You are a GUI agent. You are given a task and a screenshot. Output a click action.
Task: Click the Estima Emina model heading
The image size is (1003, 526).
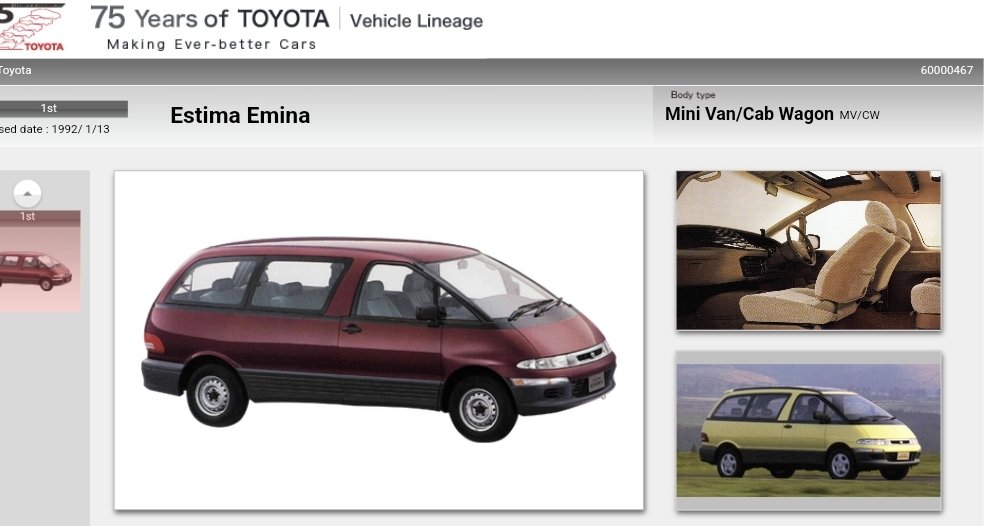pyautogui.click(x=240, y=115)
